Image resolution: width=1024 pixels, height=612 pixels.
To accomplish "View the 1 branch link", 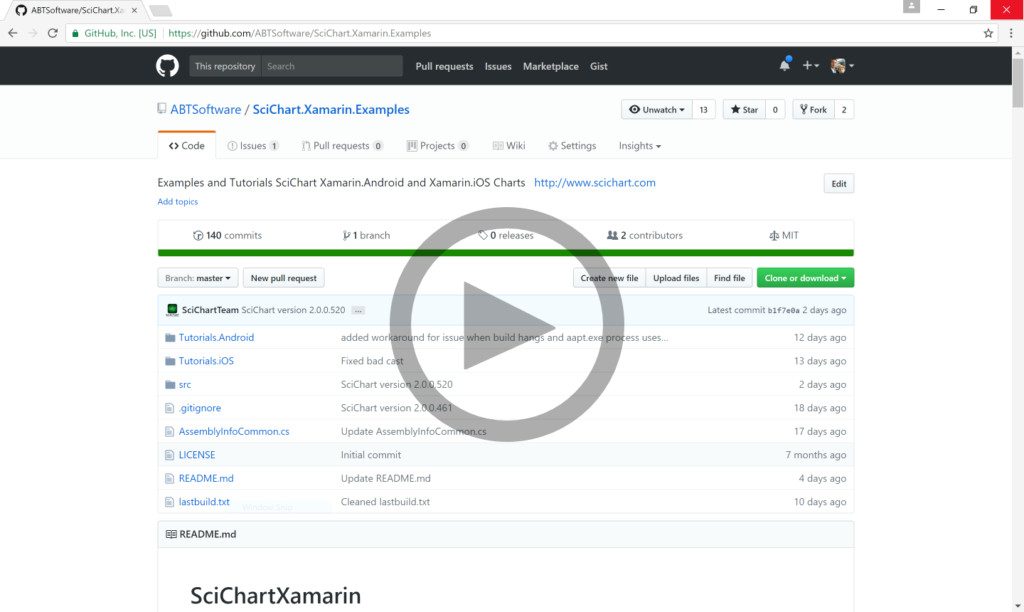I will click(x=366, y=235).
